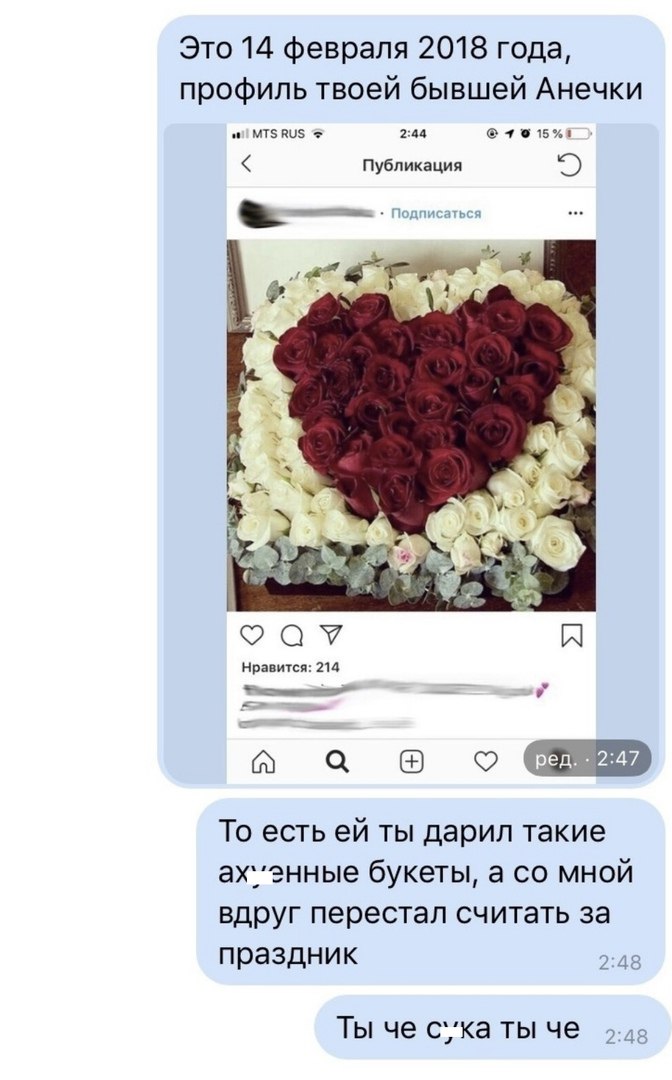View the Нравится: 214 likes list

[x=291, y=667]
